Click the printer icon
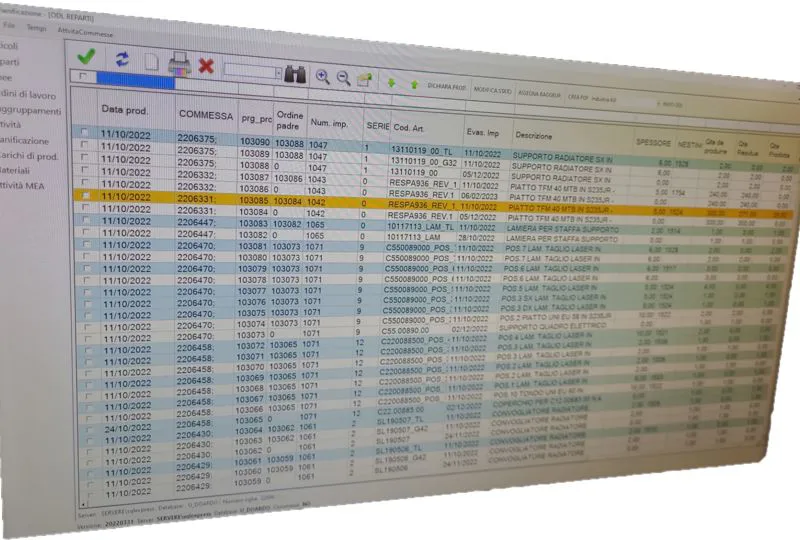Screen dimensions: 800x540 180,64
